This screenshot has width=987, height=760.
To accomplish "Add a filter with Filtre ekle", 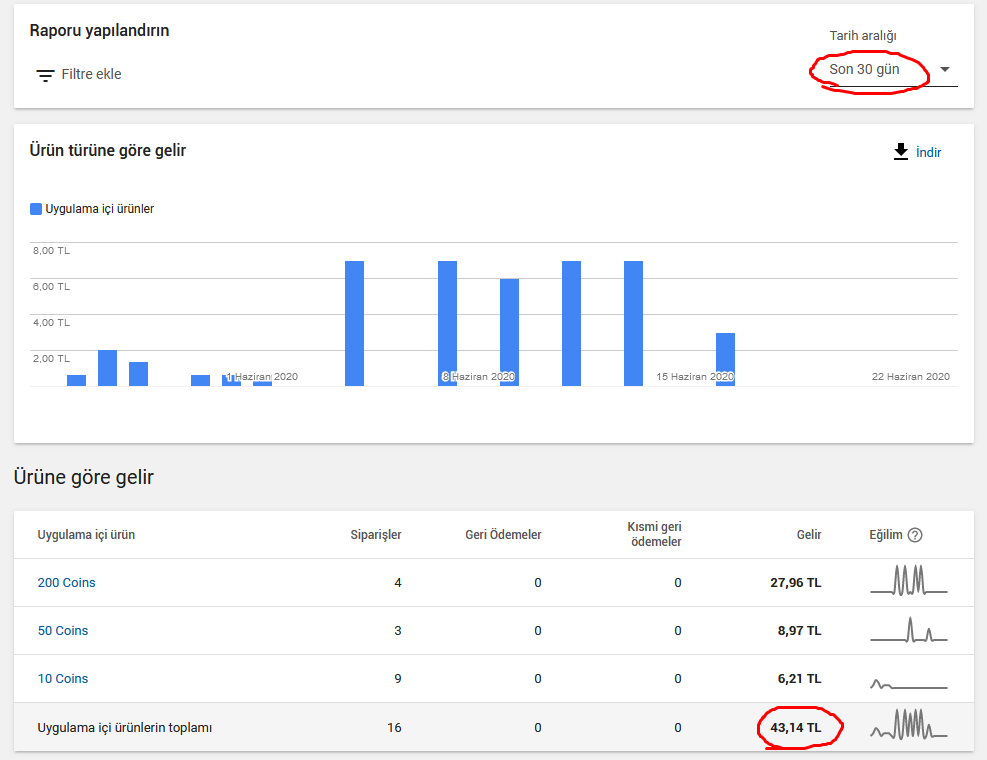I will (91, 74).
